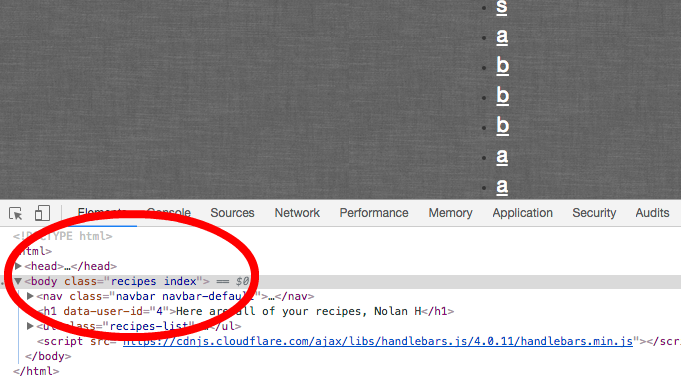The height and width of the screenshot is (385, 681).
Task: Open the Performance tab
Action: (x=374, y=213)
